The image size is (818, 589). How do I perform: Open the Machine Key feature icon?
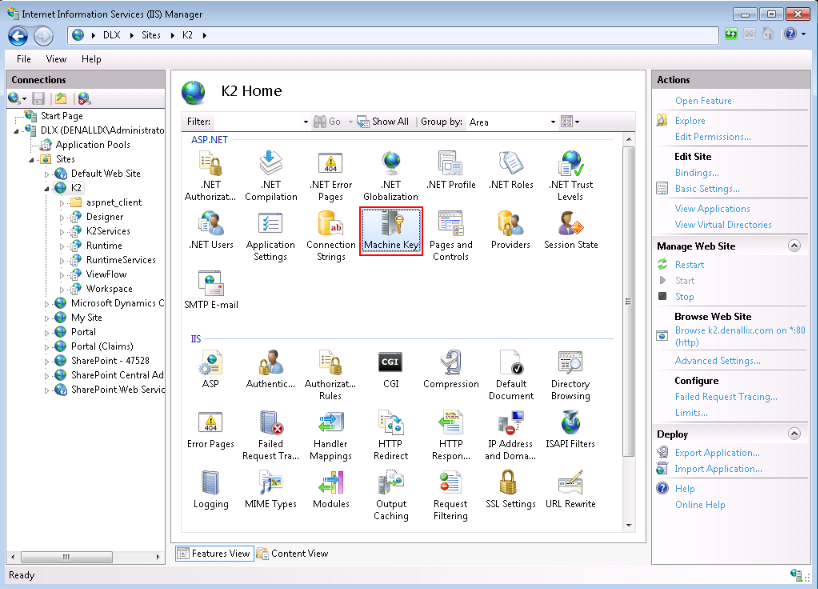[x=390, y=230]
